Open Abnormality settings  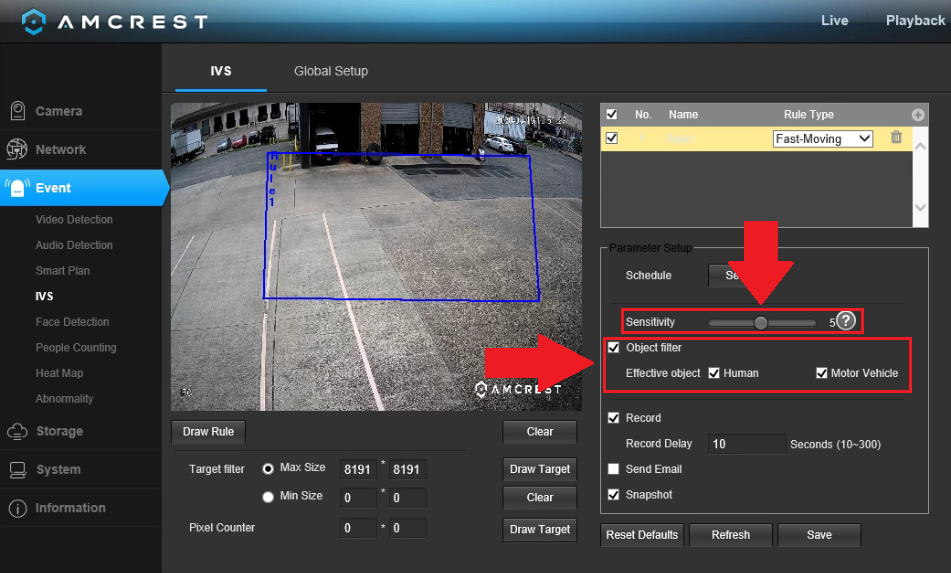(x=64, y=398)
